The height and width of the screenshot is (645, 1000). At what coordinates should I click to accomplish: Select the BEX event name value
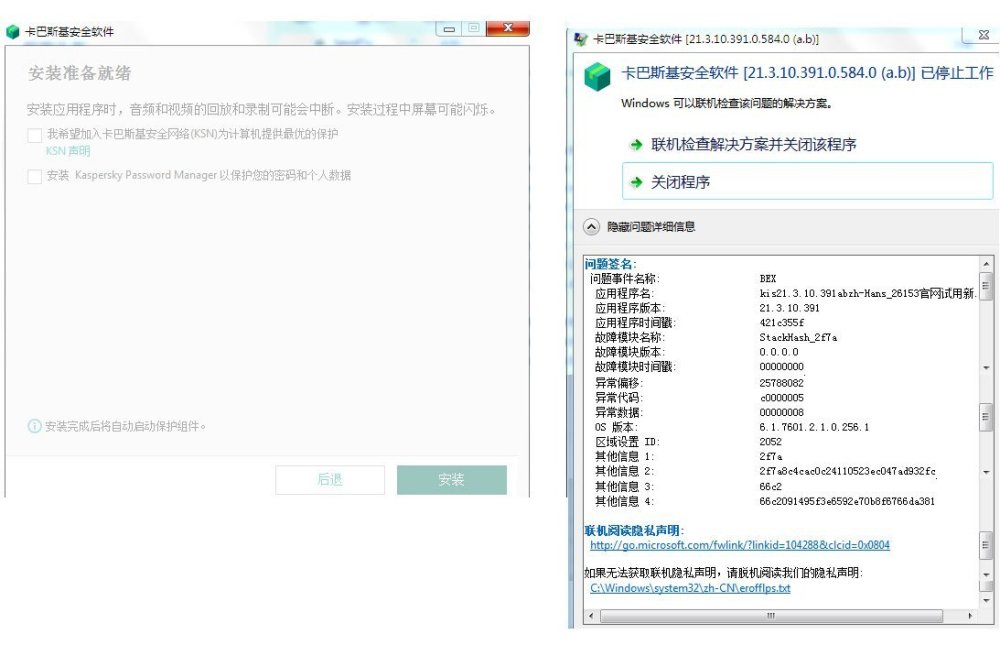[x=768, y=279]
